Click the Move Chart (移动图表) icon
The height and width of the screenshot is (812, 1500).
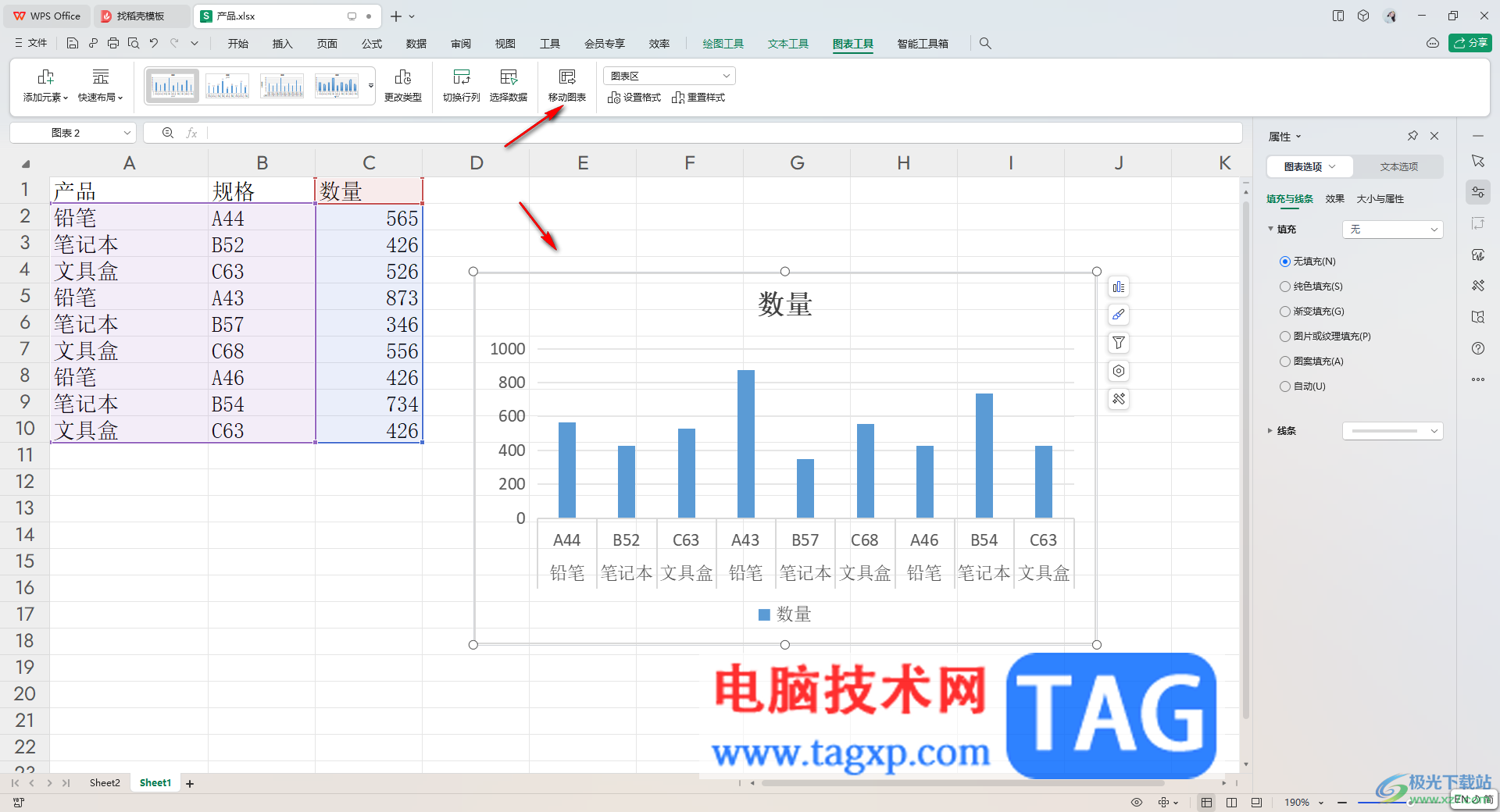567,77
